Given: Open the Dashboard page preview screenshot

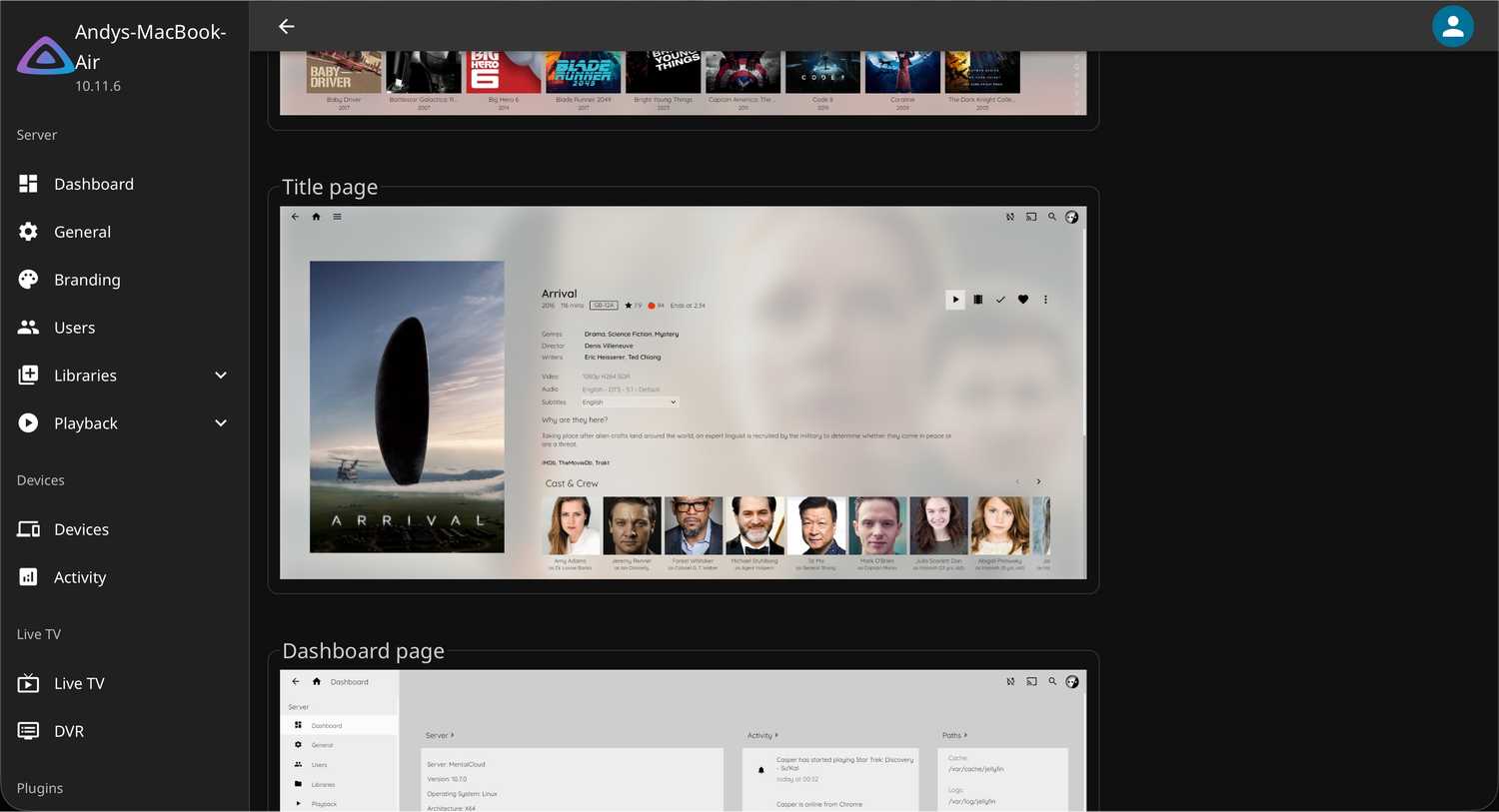Looking at the screenshot, I should [683, 741].
